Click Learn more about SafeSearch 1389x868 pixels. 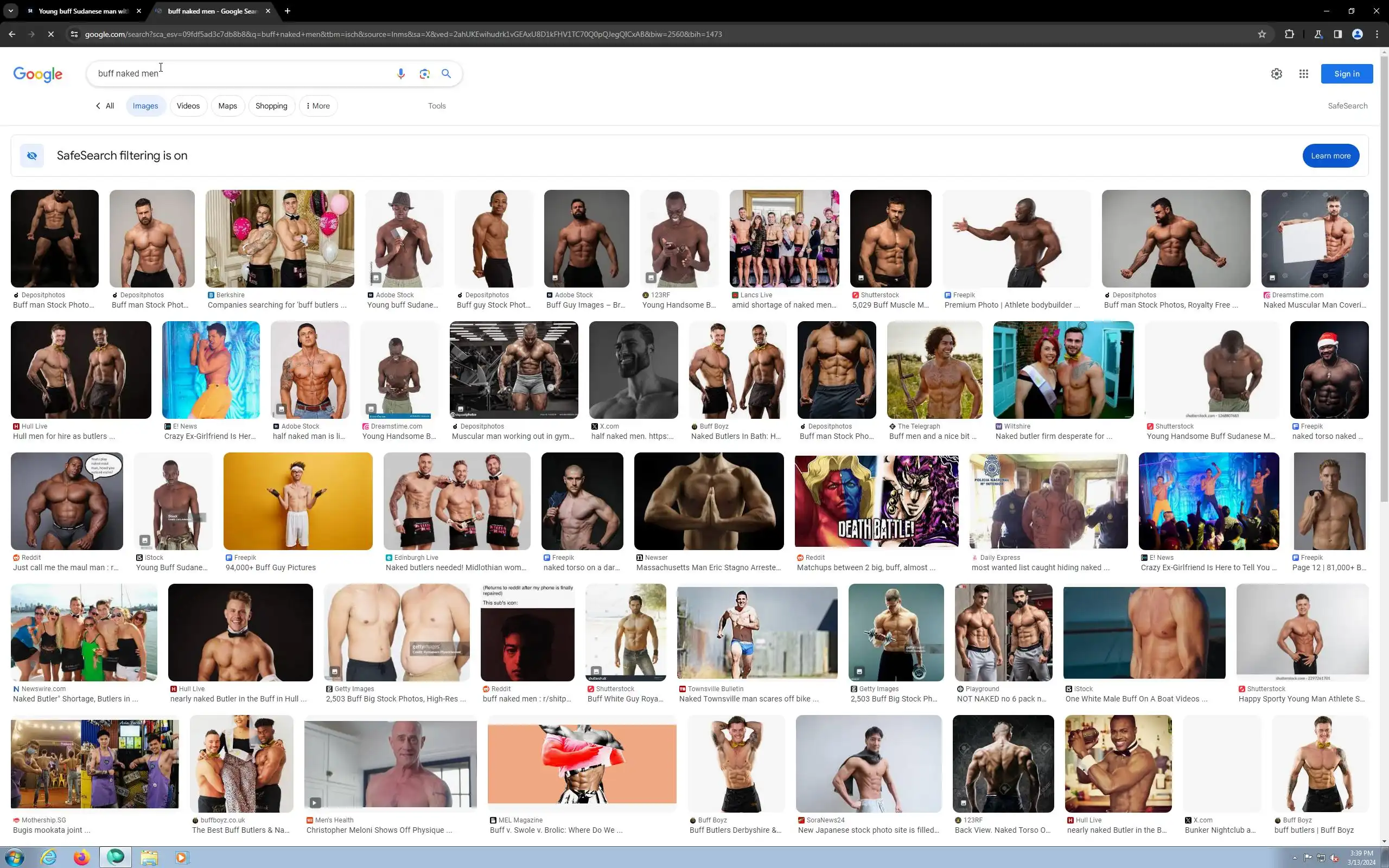point(1330,156)
